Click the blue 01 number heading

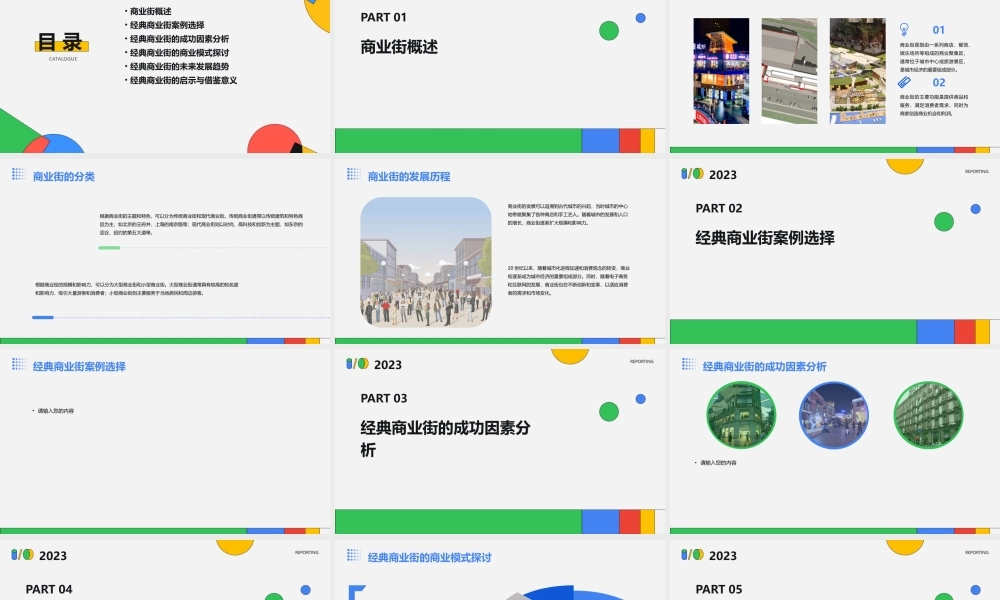click(x=938, y=30)
